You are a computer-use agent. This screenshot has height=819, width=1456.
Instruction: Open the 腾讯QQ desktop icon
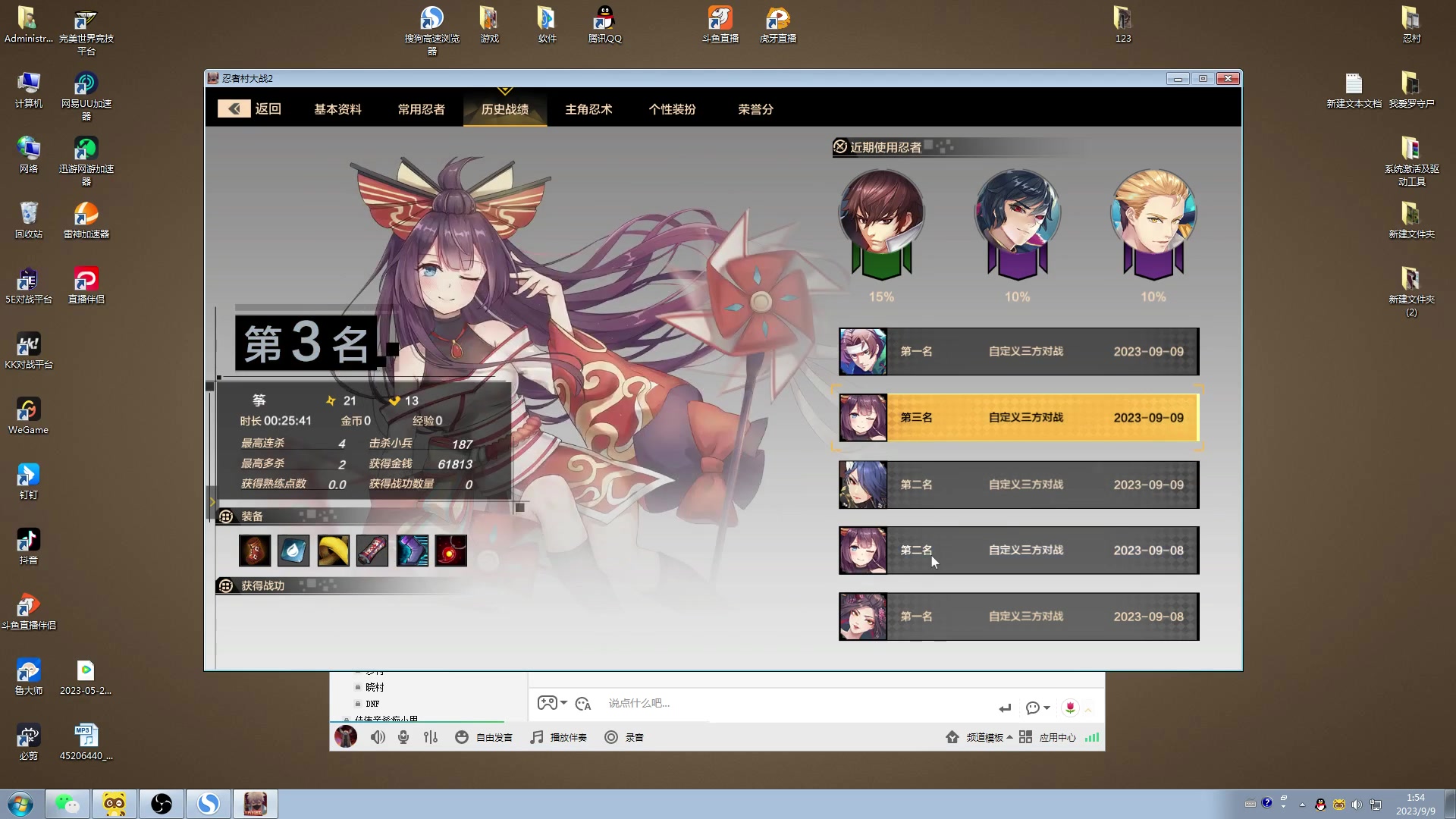[604, 24]
